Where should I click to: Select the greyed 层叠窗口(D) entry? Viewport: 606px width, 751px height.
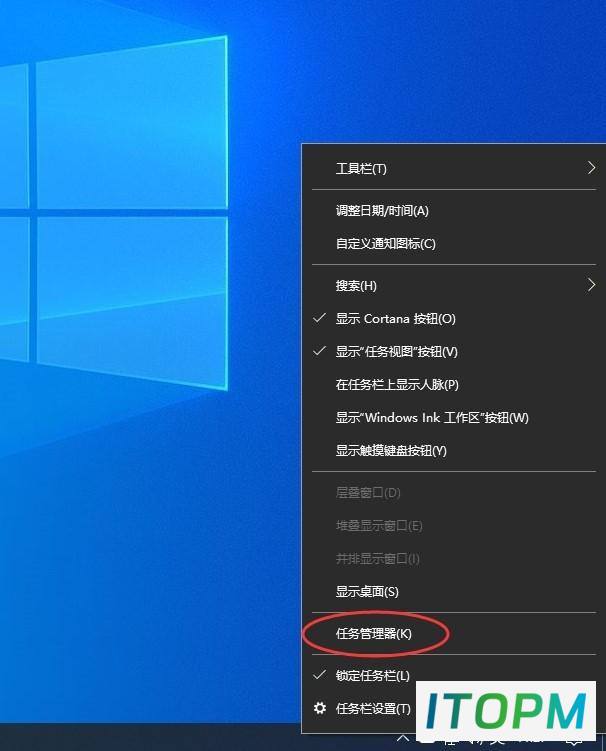coord(454,492)
